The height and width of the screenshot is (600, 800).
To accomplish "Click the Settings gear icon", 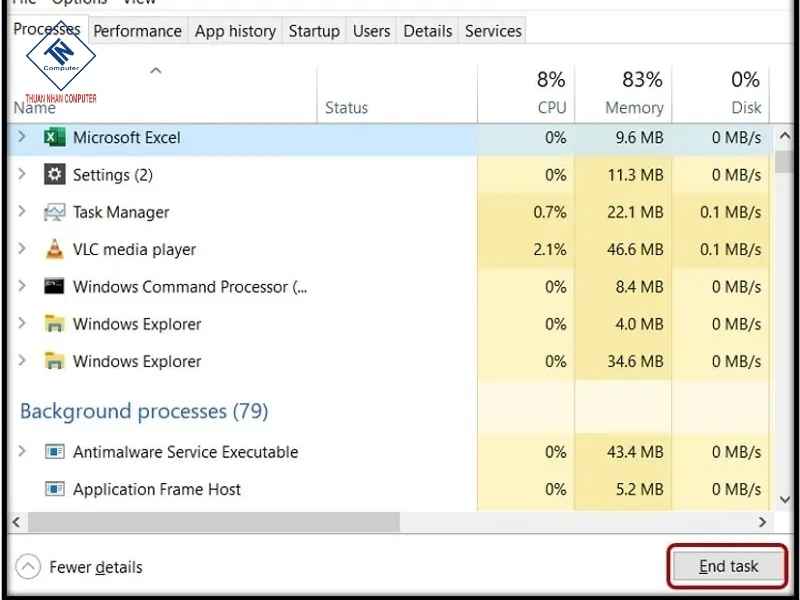I will coord(54,175).
